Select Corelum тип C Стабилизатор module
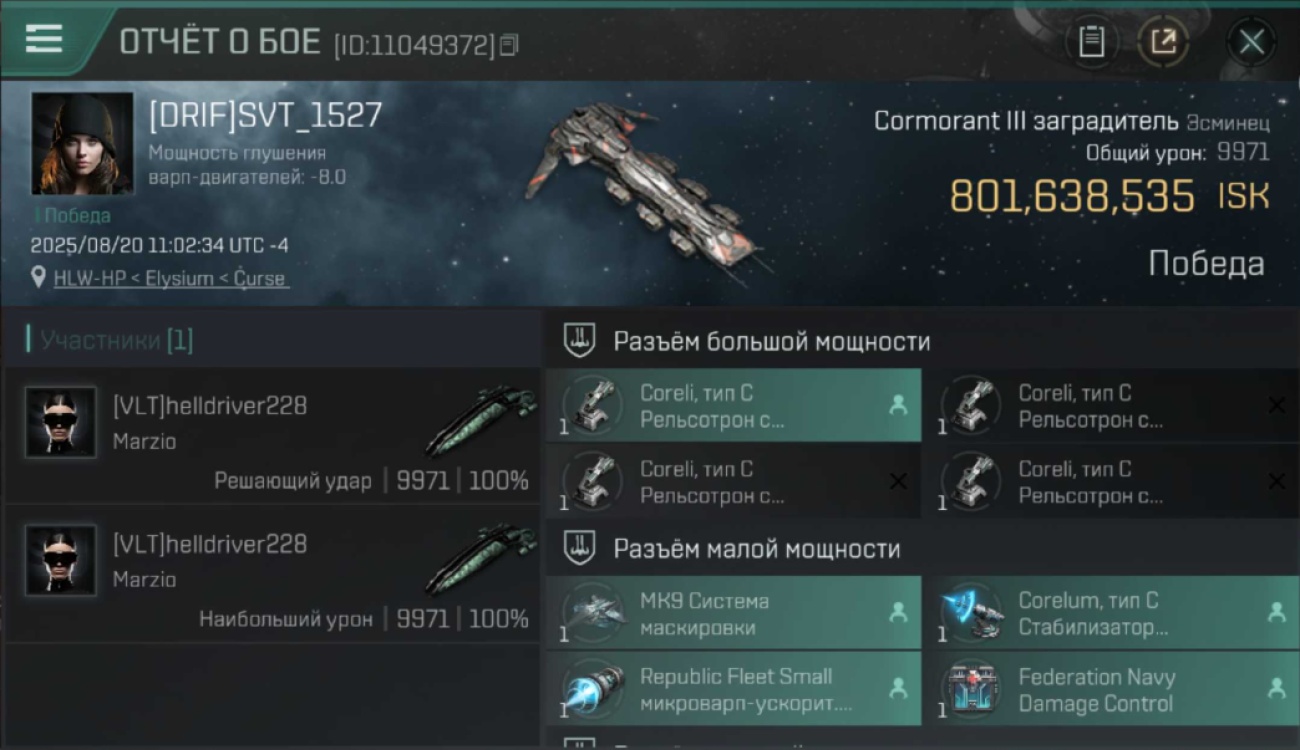 [1111, 613]
